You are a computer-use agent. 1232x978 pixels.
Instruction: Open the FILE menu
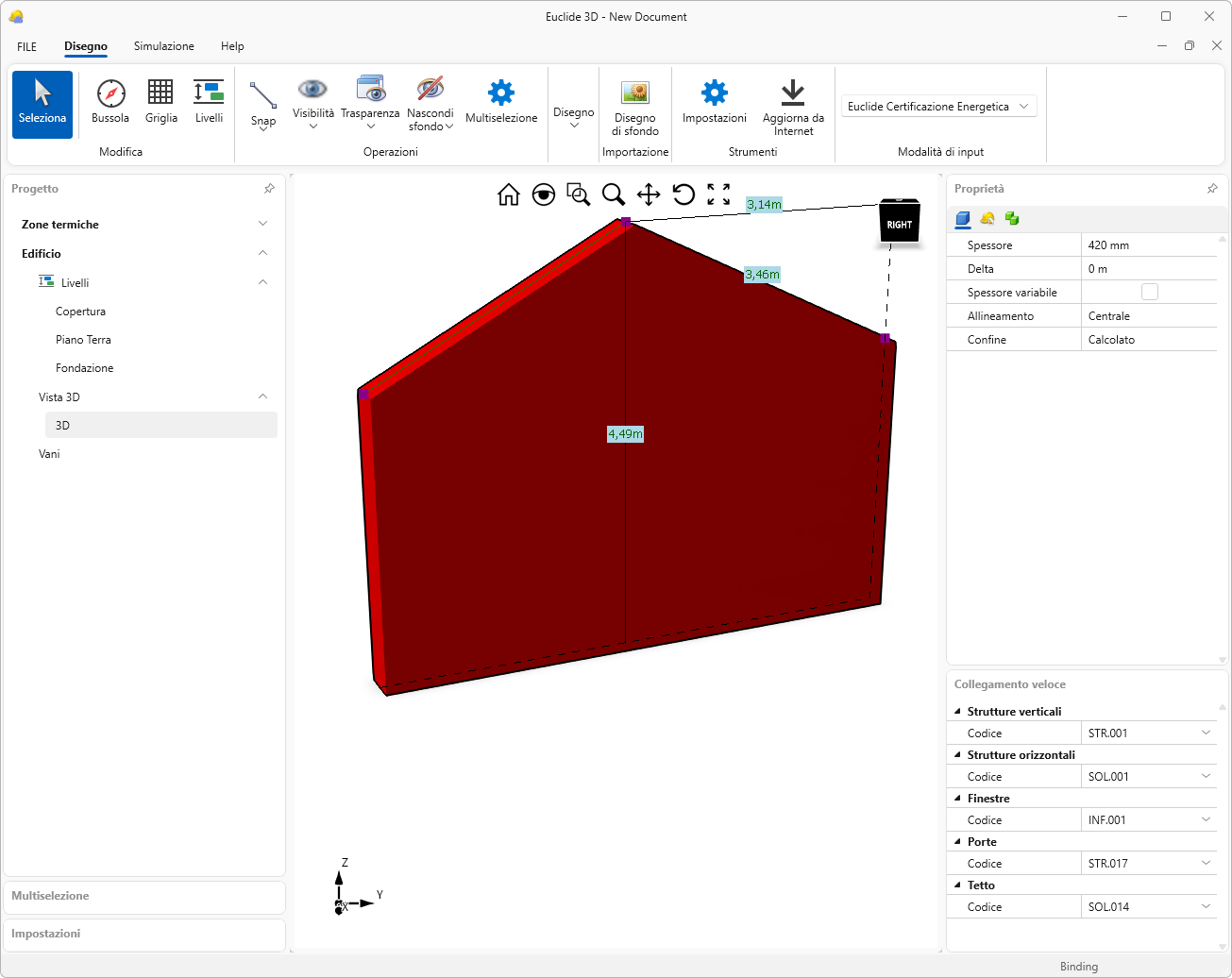click(x=26, y=46)
